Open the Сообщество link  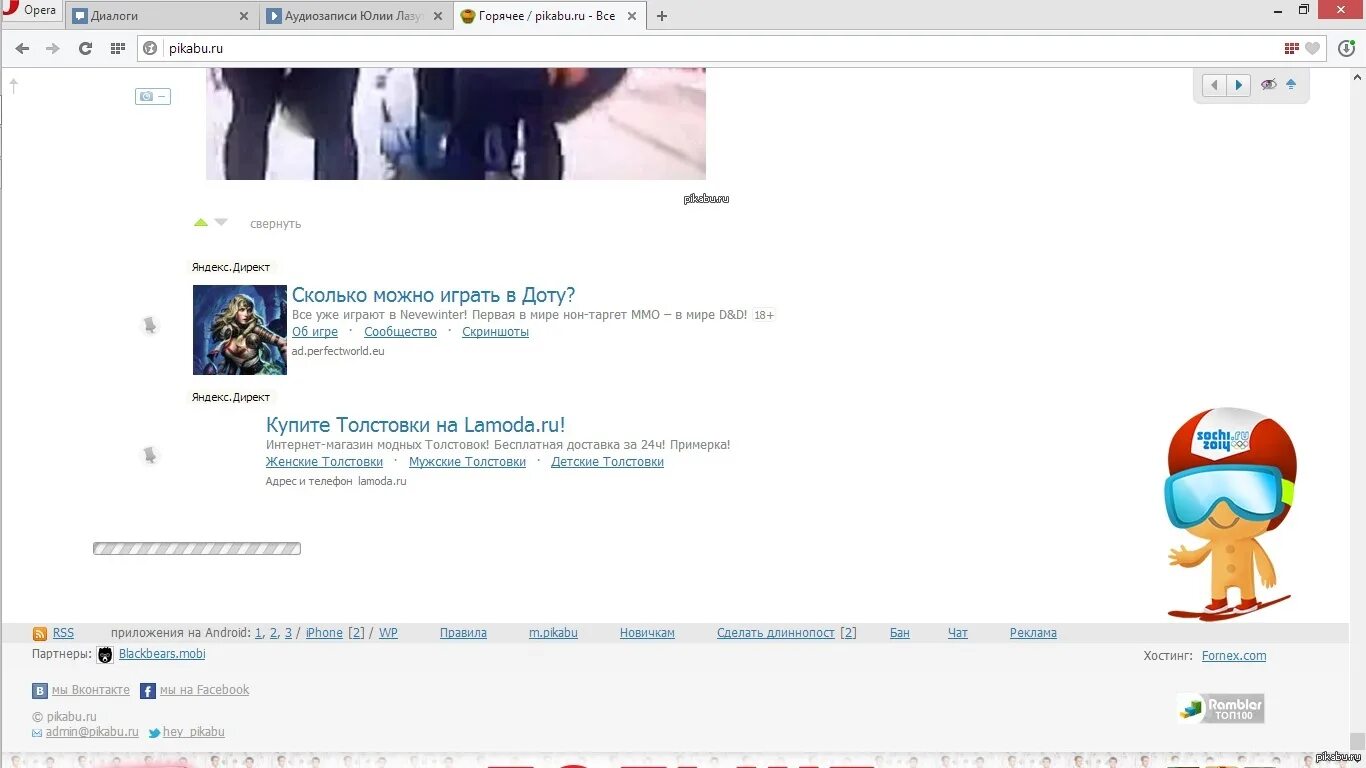(400, 332)
